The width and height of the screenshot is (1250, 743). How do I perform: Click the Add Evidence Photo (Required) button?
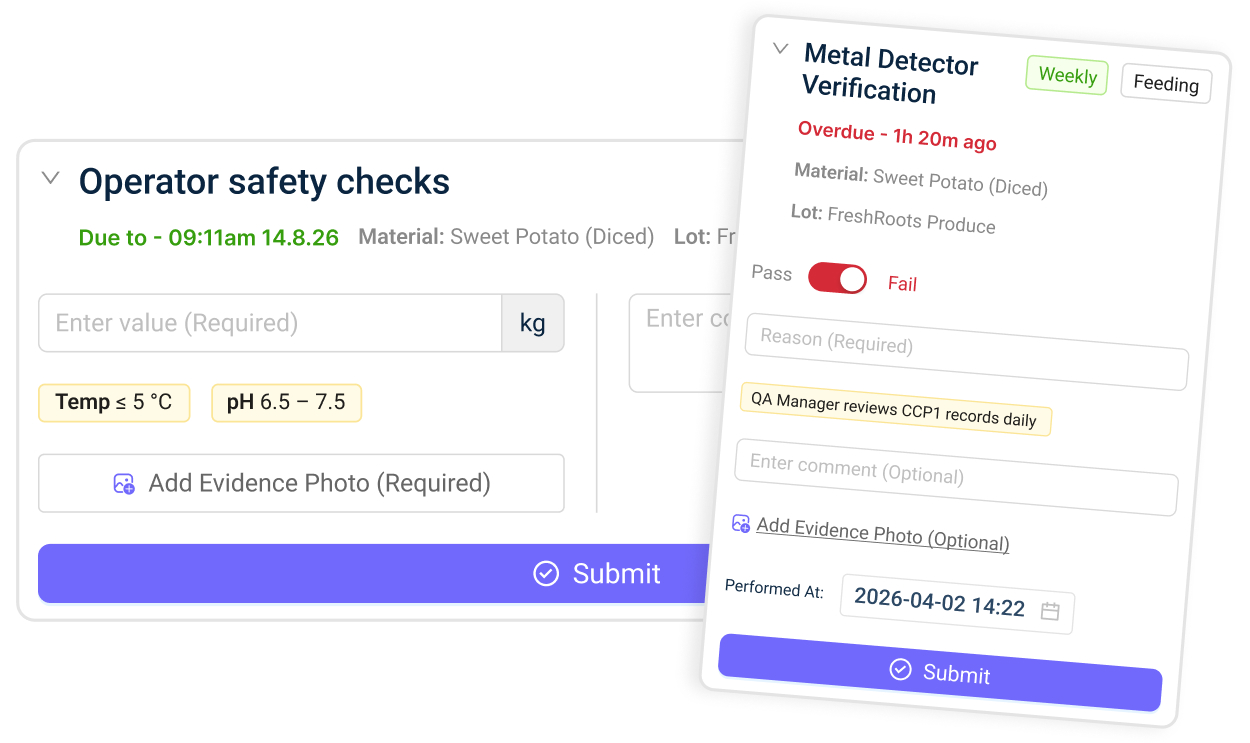[x=301, y=483]
